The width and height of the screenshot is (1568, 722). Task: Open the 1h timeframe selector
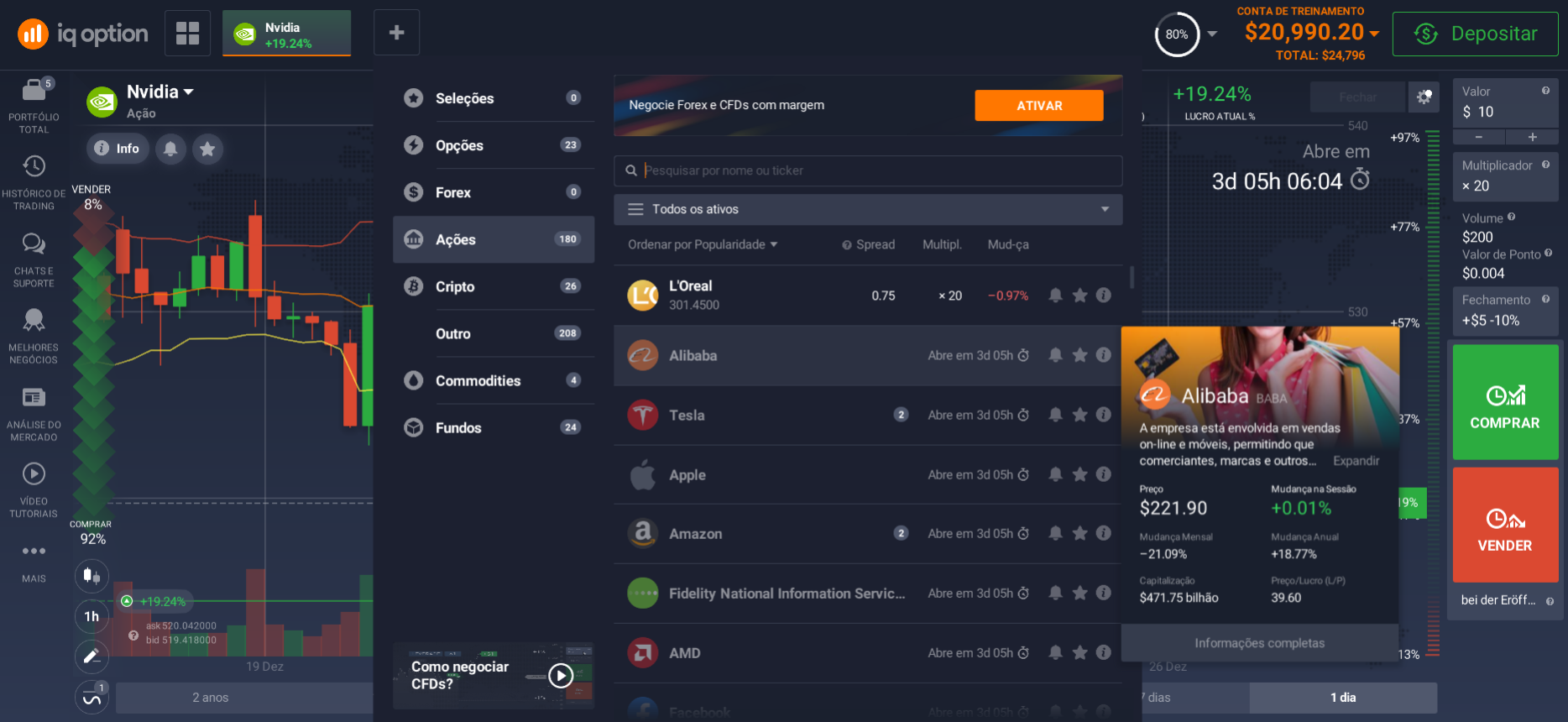[91, 616]
